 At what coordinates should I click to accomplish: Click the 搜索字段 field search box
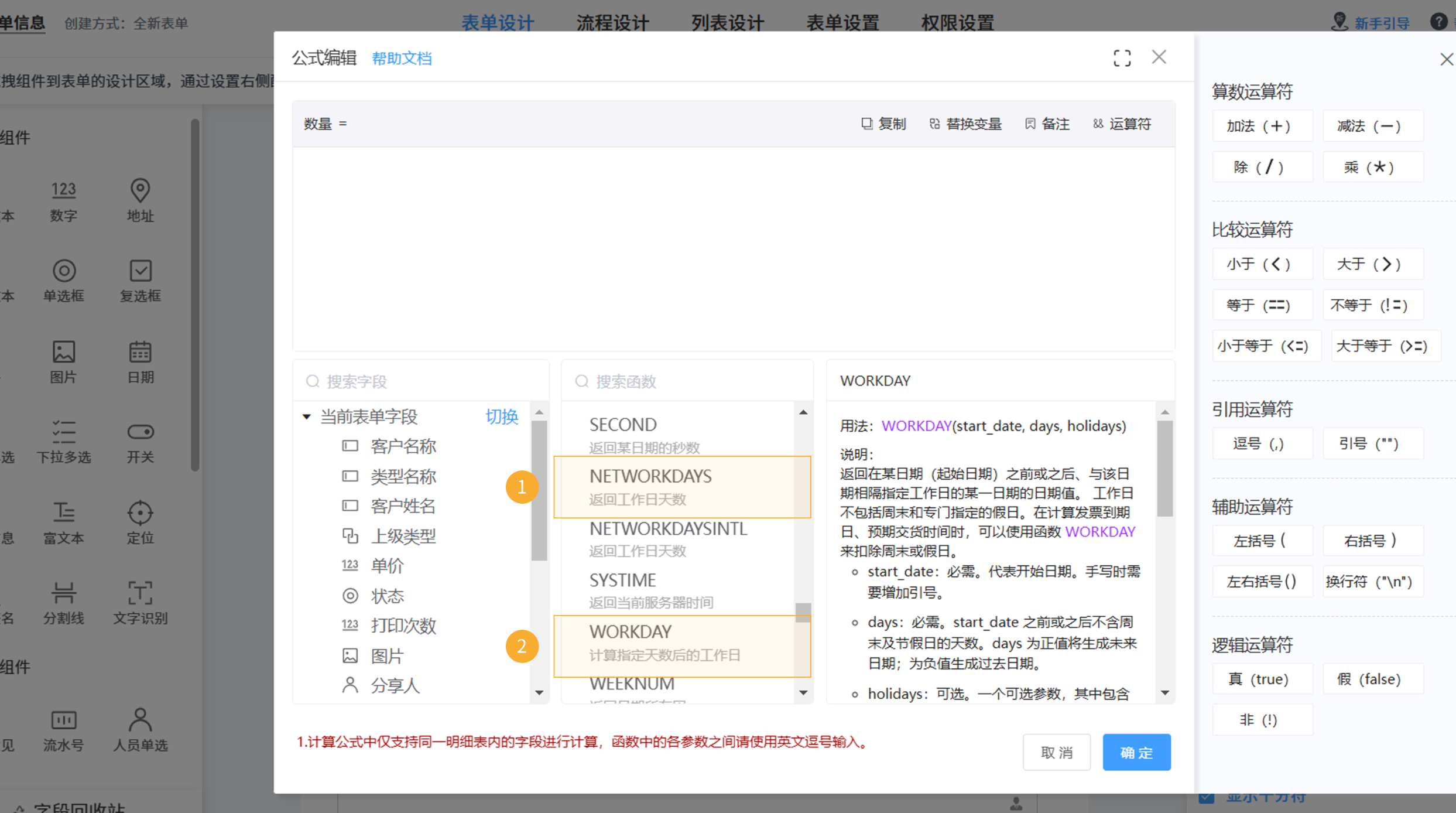pos(420,381)
